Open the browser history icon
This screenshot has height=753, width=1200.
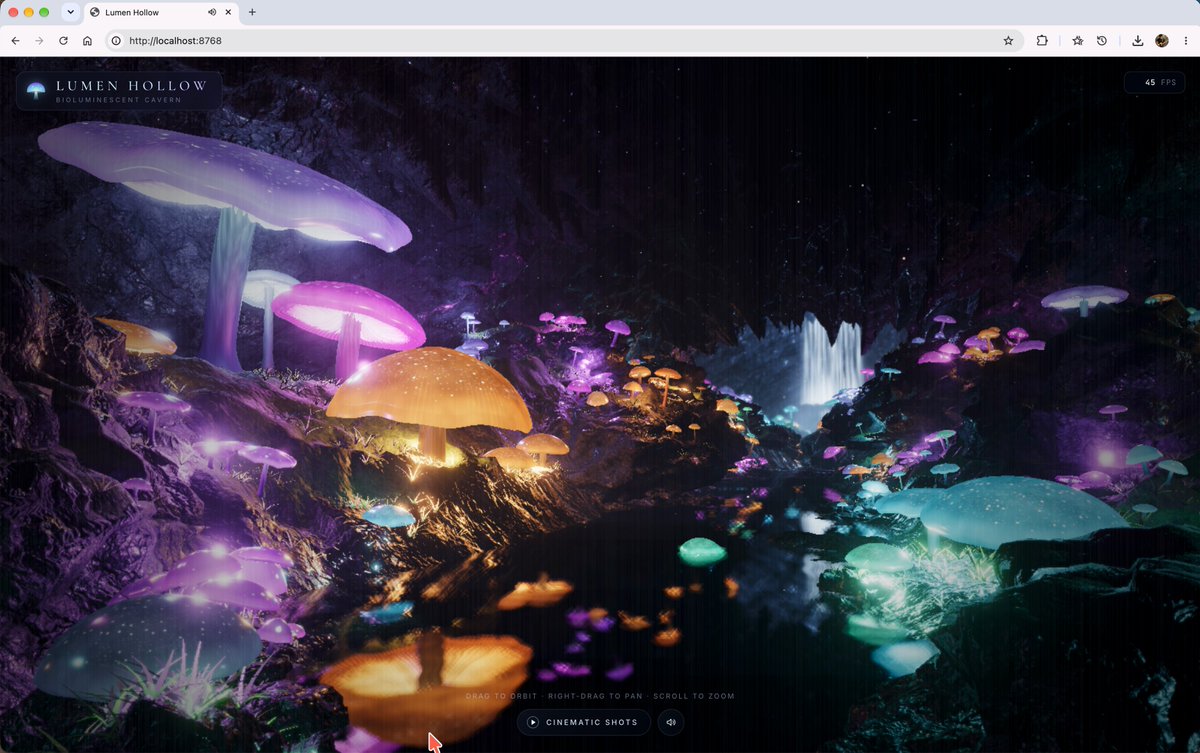pos(1101,41)
